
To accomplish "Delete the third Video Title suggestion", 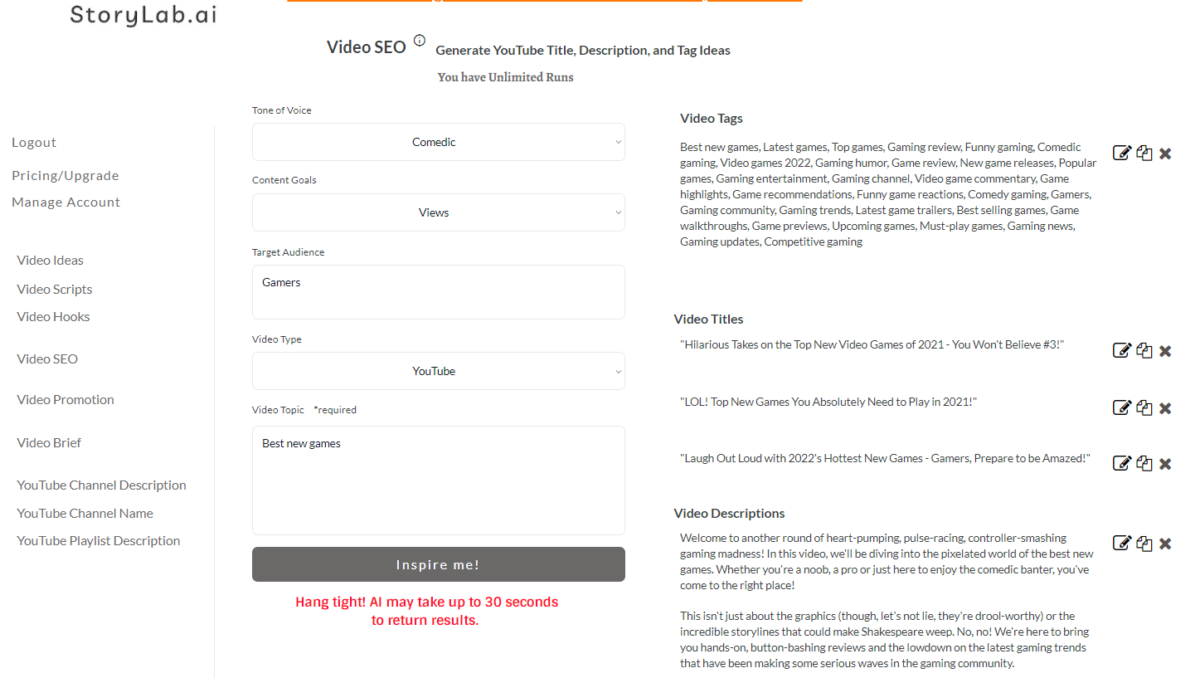I will [x=1165, y=463].
